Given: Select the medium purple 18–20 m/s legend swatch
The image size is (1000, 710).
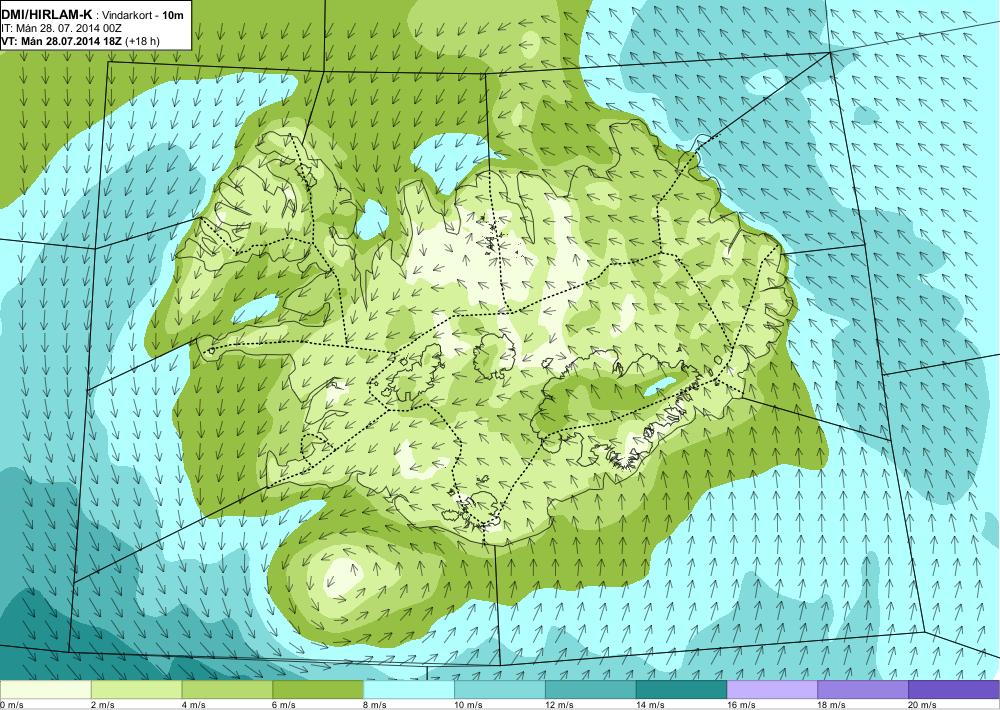Looking at the screenshot, I should 863,690.
